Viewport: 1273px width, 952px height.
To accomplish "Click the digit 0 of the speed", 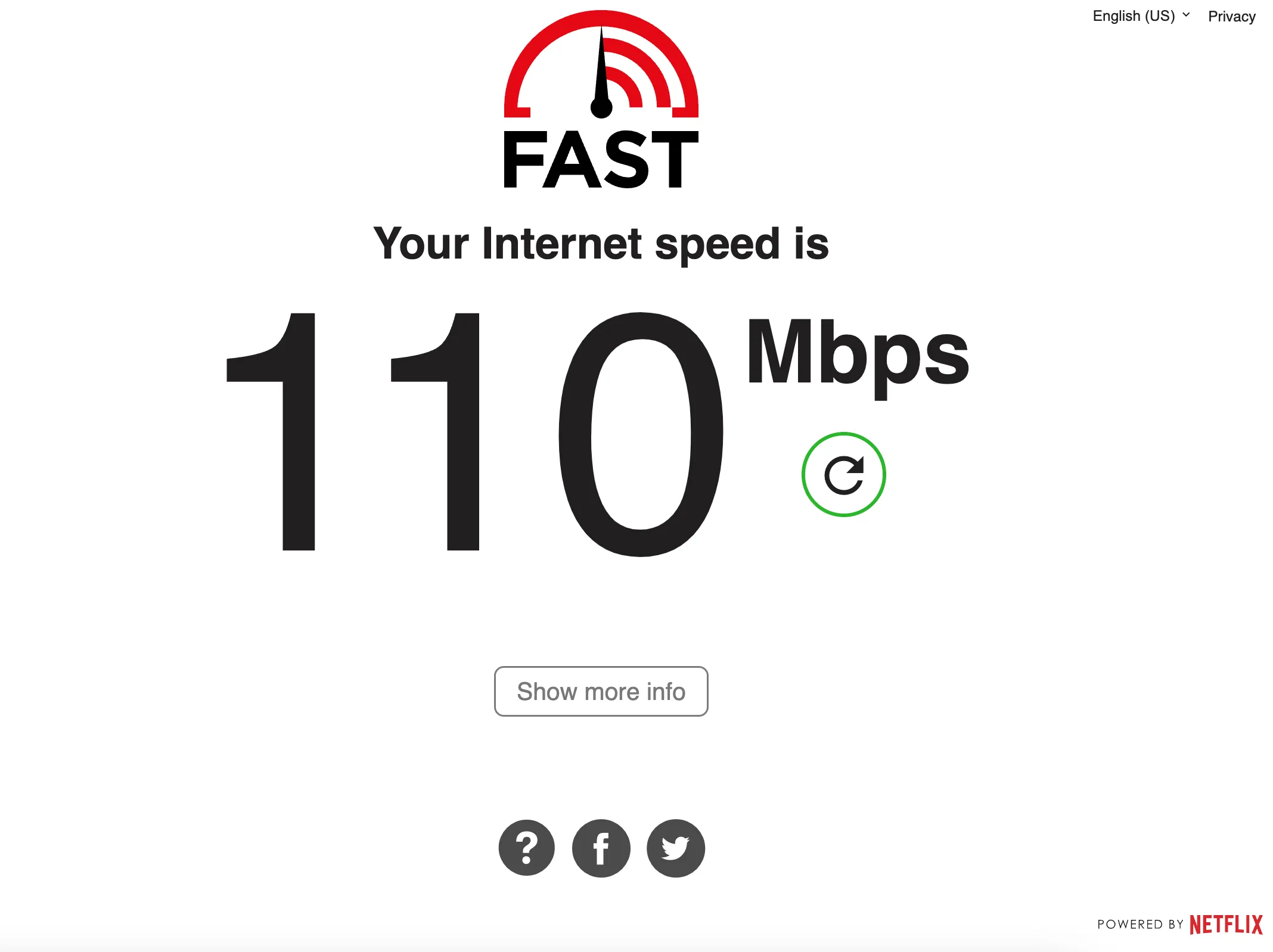I will 641,434.
